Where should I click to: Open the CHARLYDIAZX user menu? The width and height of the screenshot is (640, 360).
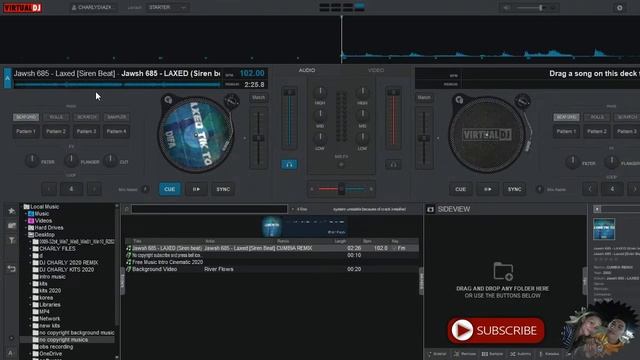pos(92,7)
